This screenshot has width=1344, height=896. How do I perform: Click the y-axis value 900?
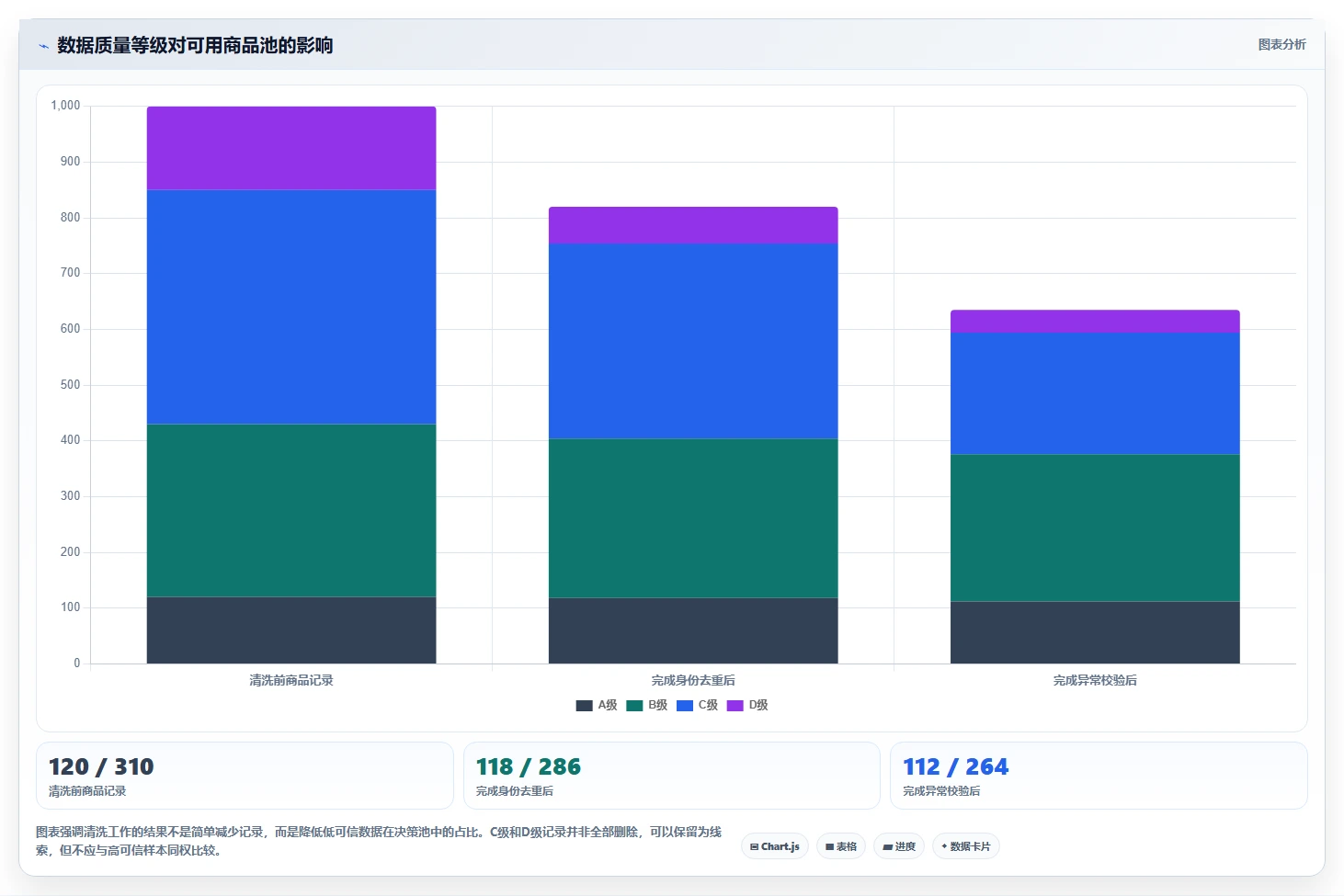pyautogui.click(x=71, y=162)
